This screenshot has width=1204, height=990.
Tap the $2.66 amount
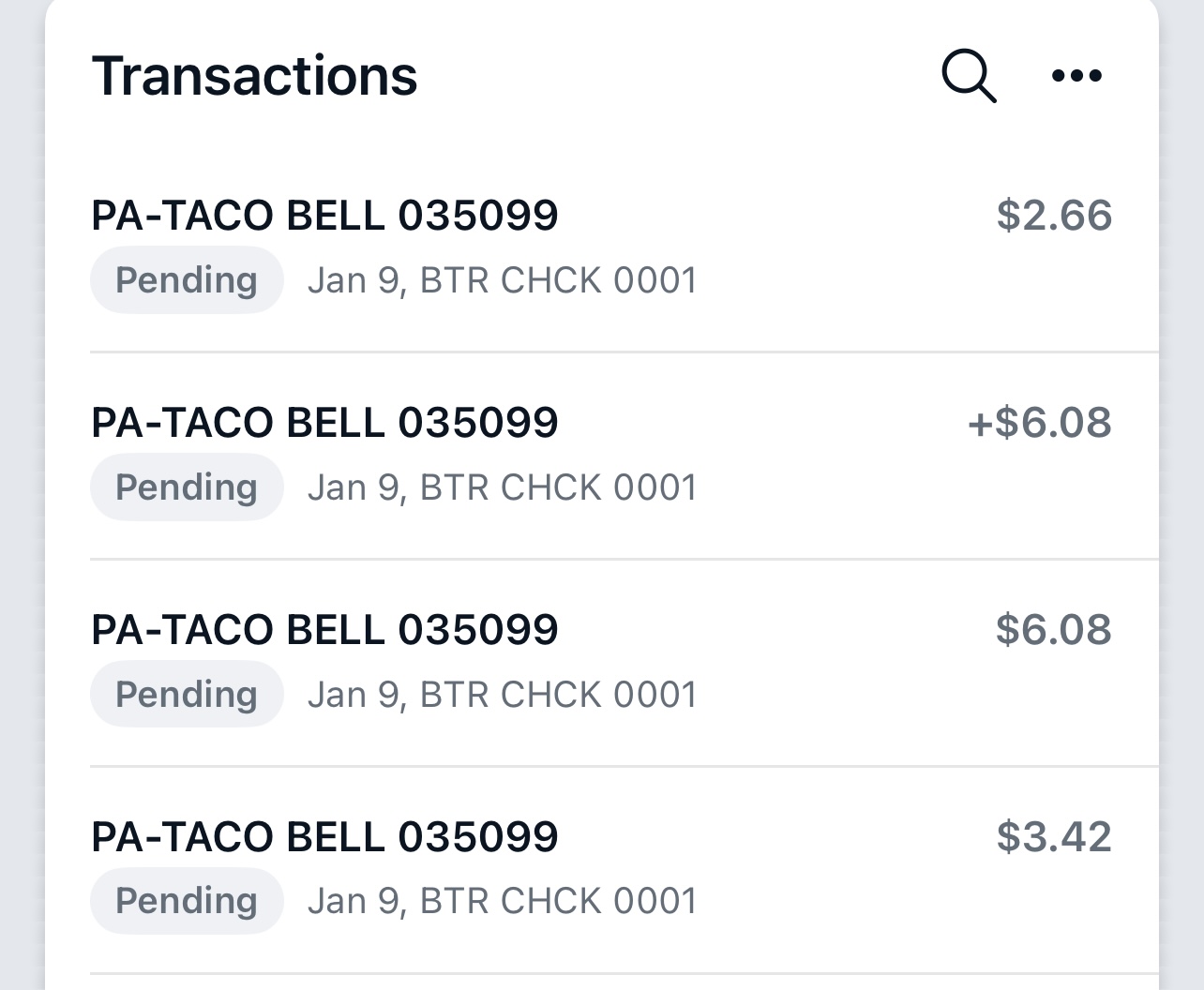1054,216
